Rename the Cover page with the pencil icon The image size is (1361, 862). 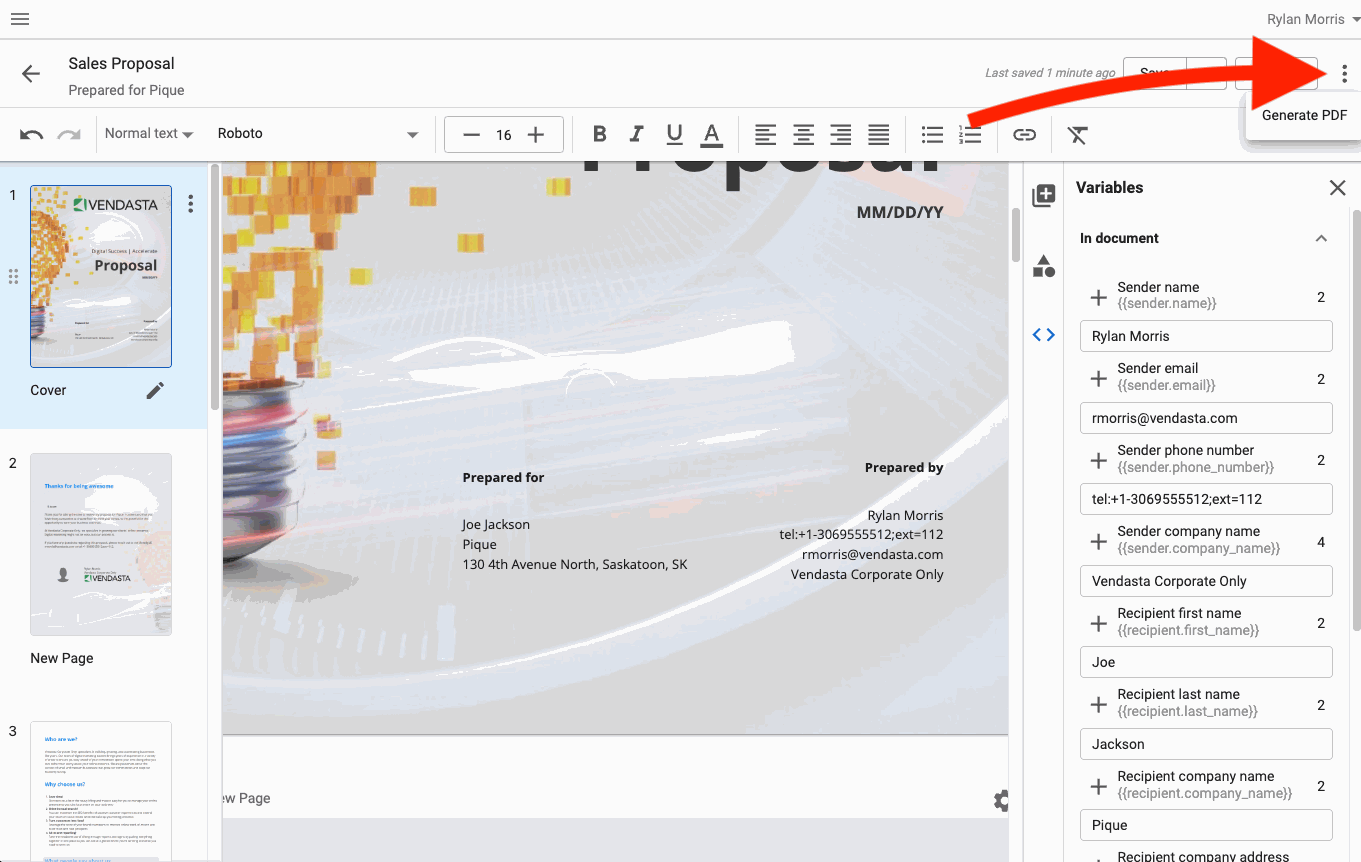[155, 391]
